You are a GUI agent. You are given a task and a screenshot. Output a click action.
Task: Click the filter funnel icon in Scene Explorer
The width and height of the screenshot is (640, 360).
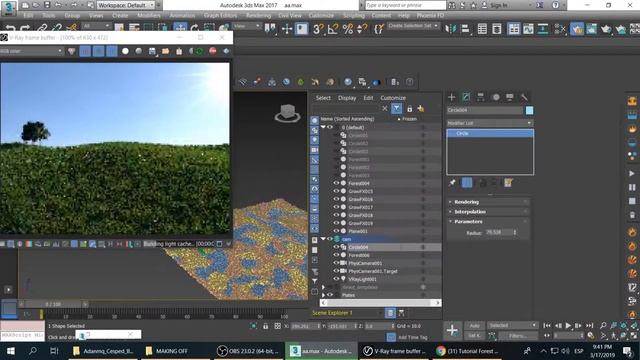tap(396, 109)
